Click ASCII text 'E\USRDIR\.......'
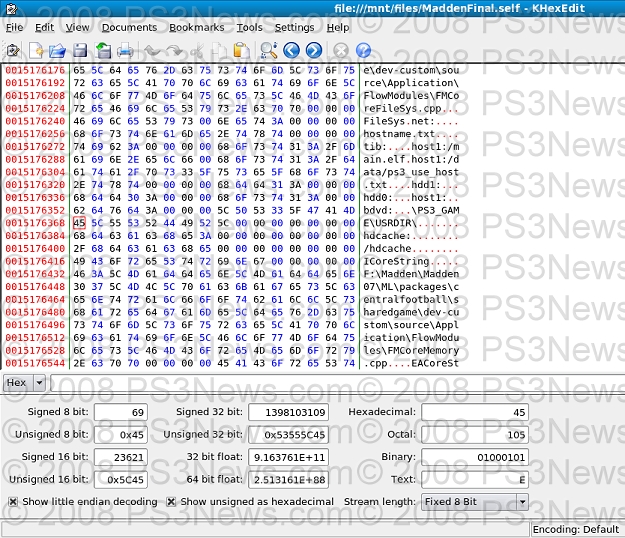Screen dimensions: 625x538 (x=411, y=223)
